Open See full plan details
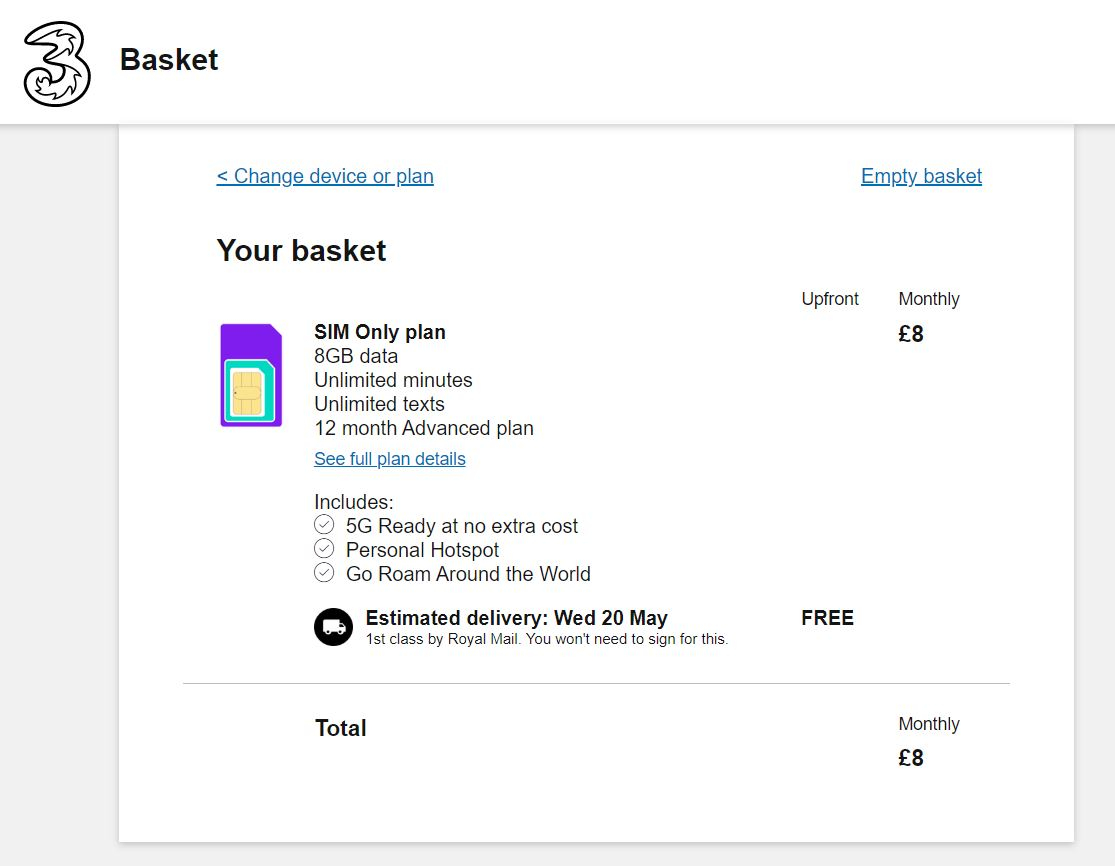Viewport: 1115px width, 866px height. 390,459
